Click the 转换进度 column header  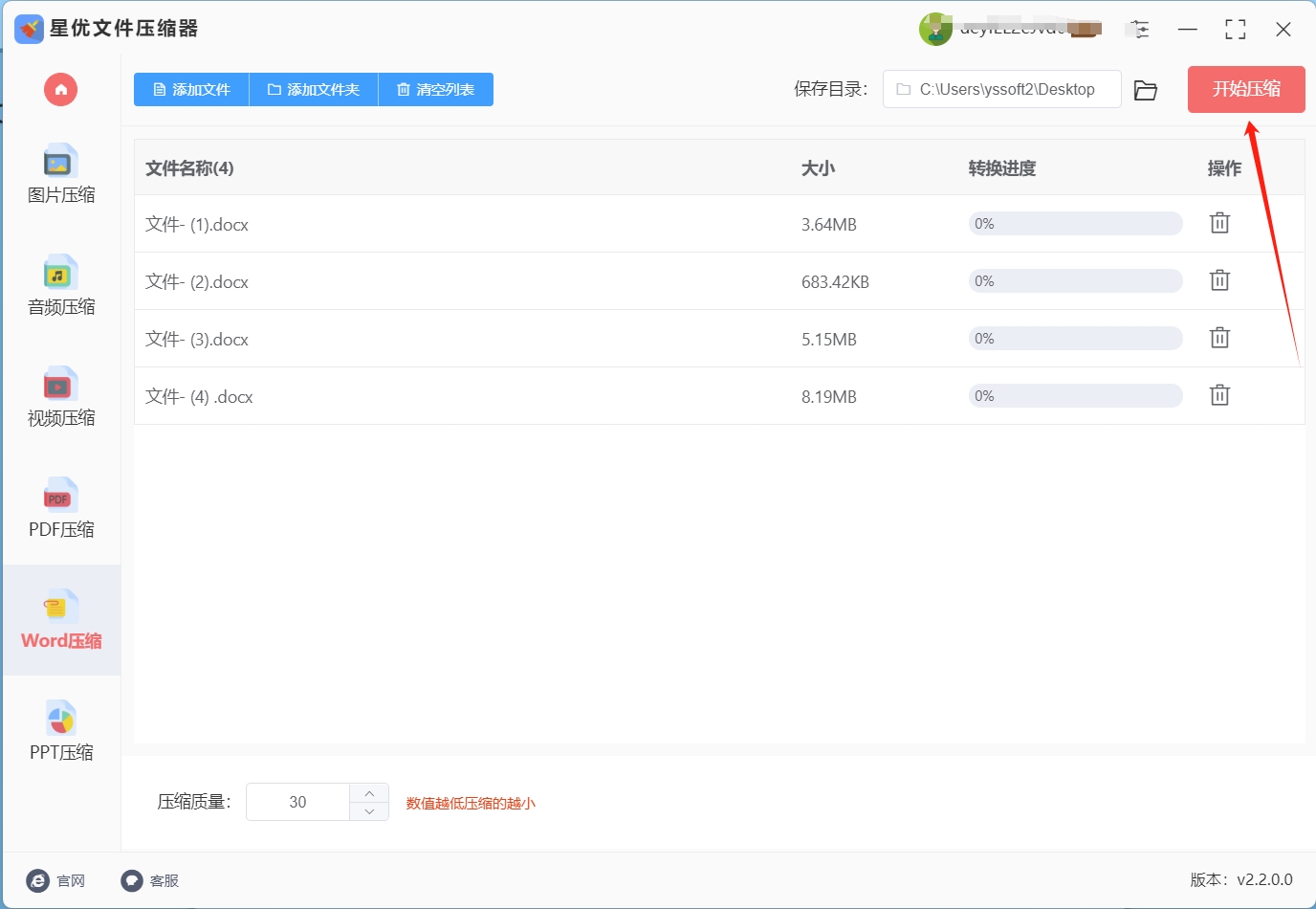pyautogui.click(x=1002, y=168)
